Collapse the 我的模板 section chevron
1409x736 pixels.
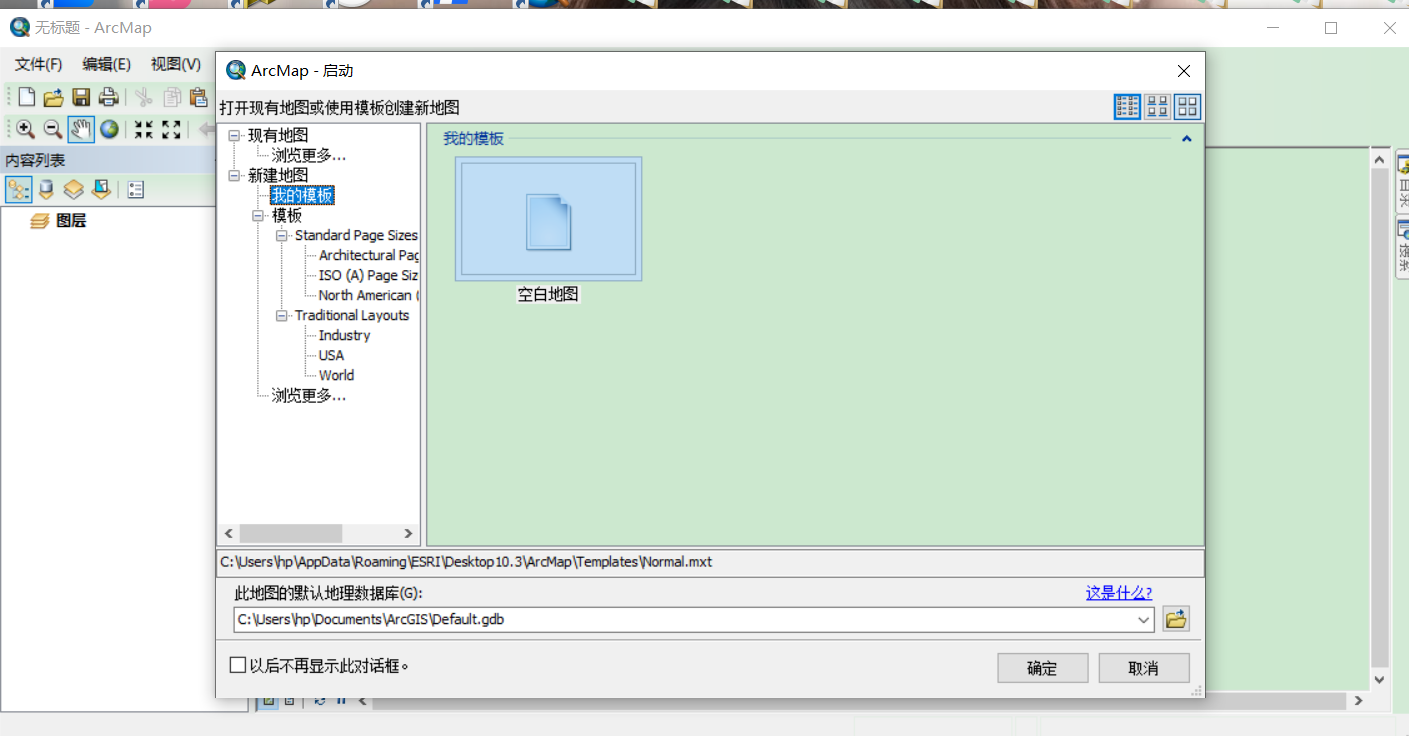point(1187,139)
